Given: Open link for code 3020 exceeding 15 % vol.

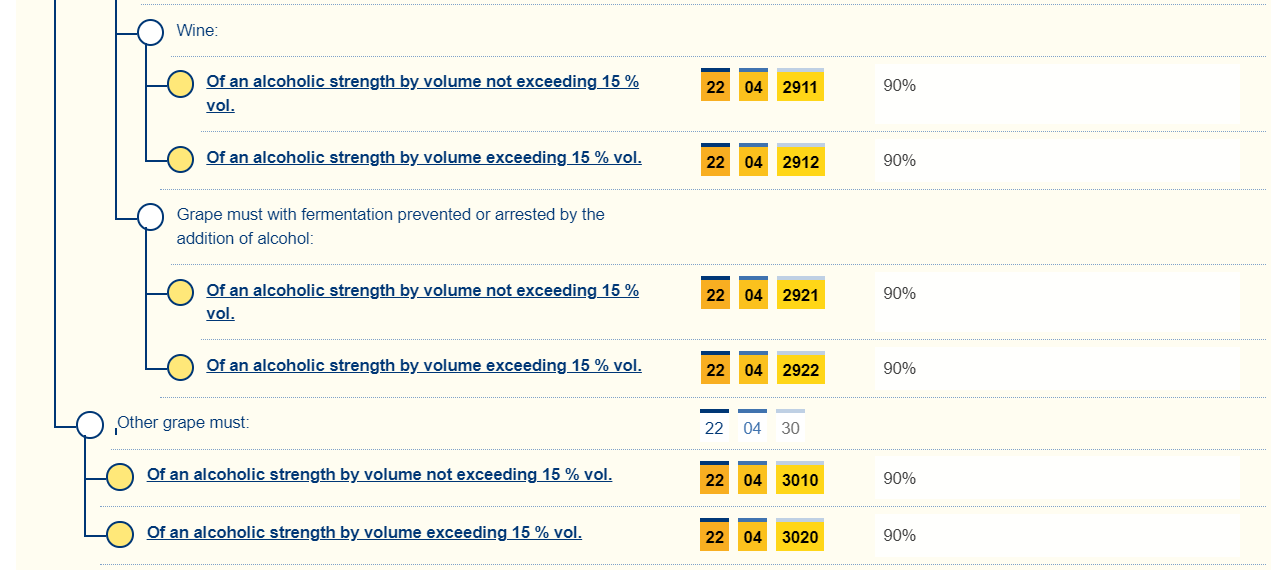Looking at the screenshot, I should click(x=364, y=532).
